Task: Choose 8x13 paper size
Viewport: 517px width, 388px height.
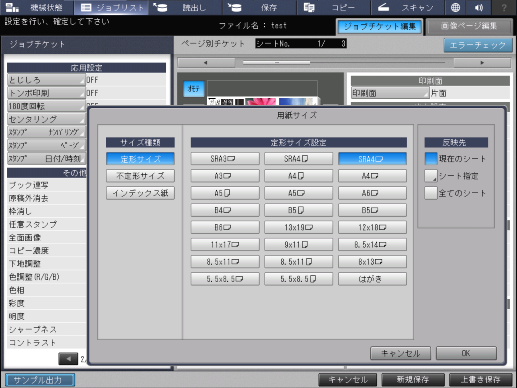Action: pos(373,262)
